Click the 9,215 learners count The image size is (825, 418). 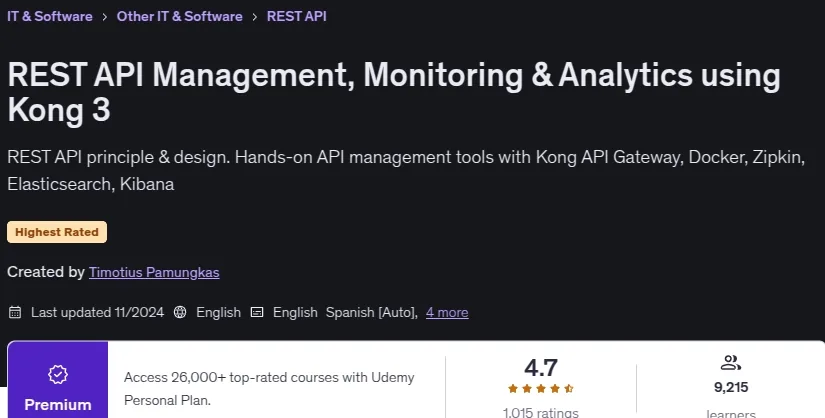pyautogui.click(x=731, y=387)
